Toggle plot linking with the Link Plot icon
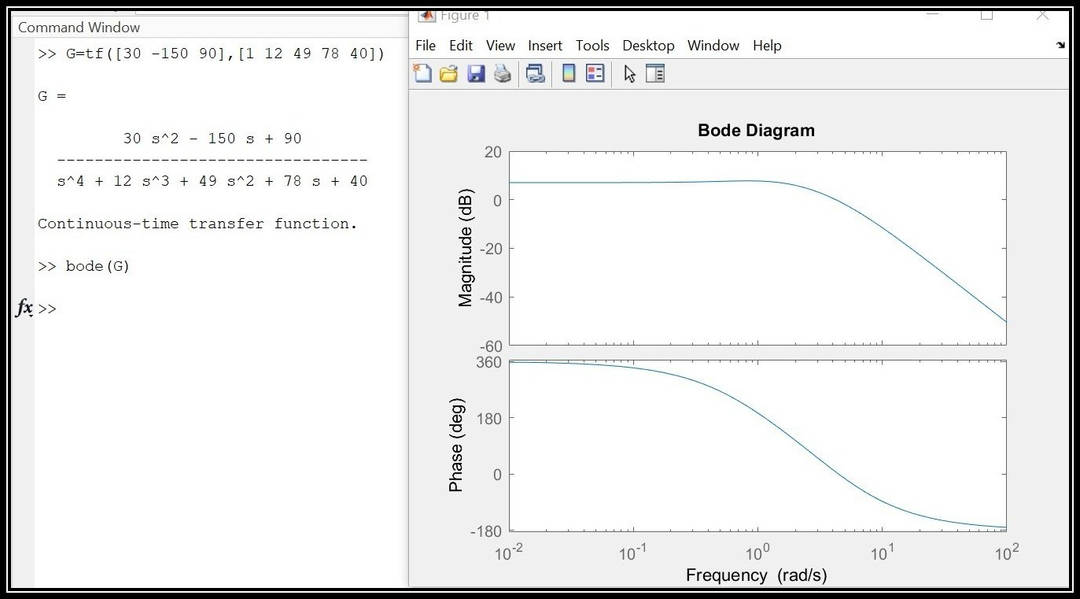Screen dimensions: 1080x599 pos(534,72)
